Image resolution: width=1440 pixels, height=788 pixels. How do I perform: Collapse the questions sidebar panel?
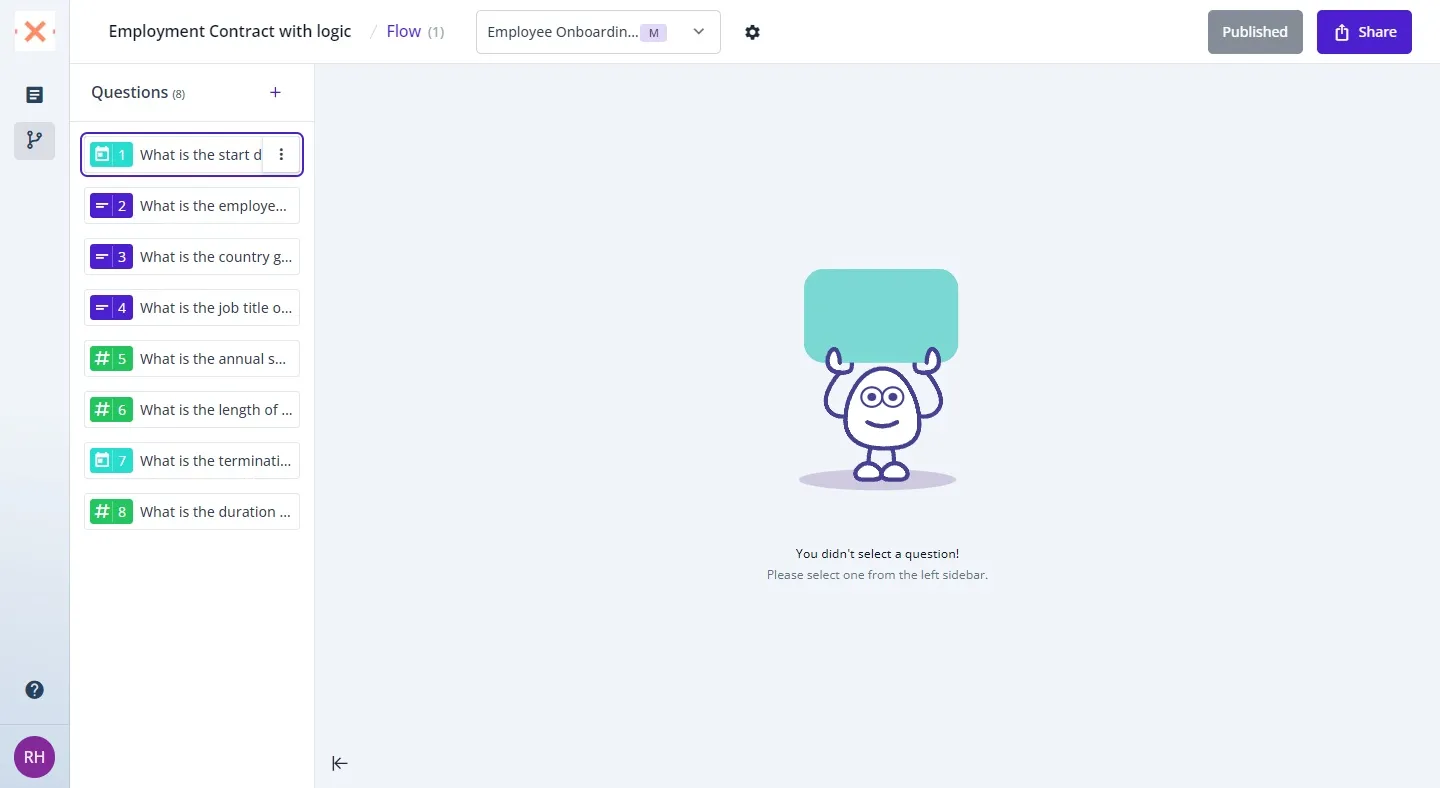[340, 763]
